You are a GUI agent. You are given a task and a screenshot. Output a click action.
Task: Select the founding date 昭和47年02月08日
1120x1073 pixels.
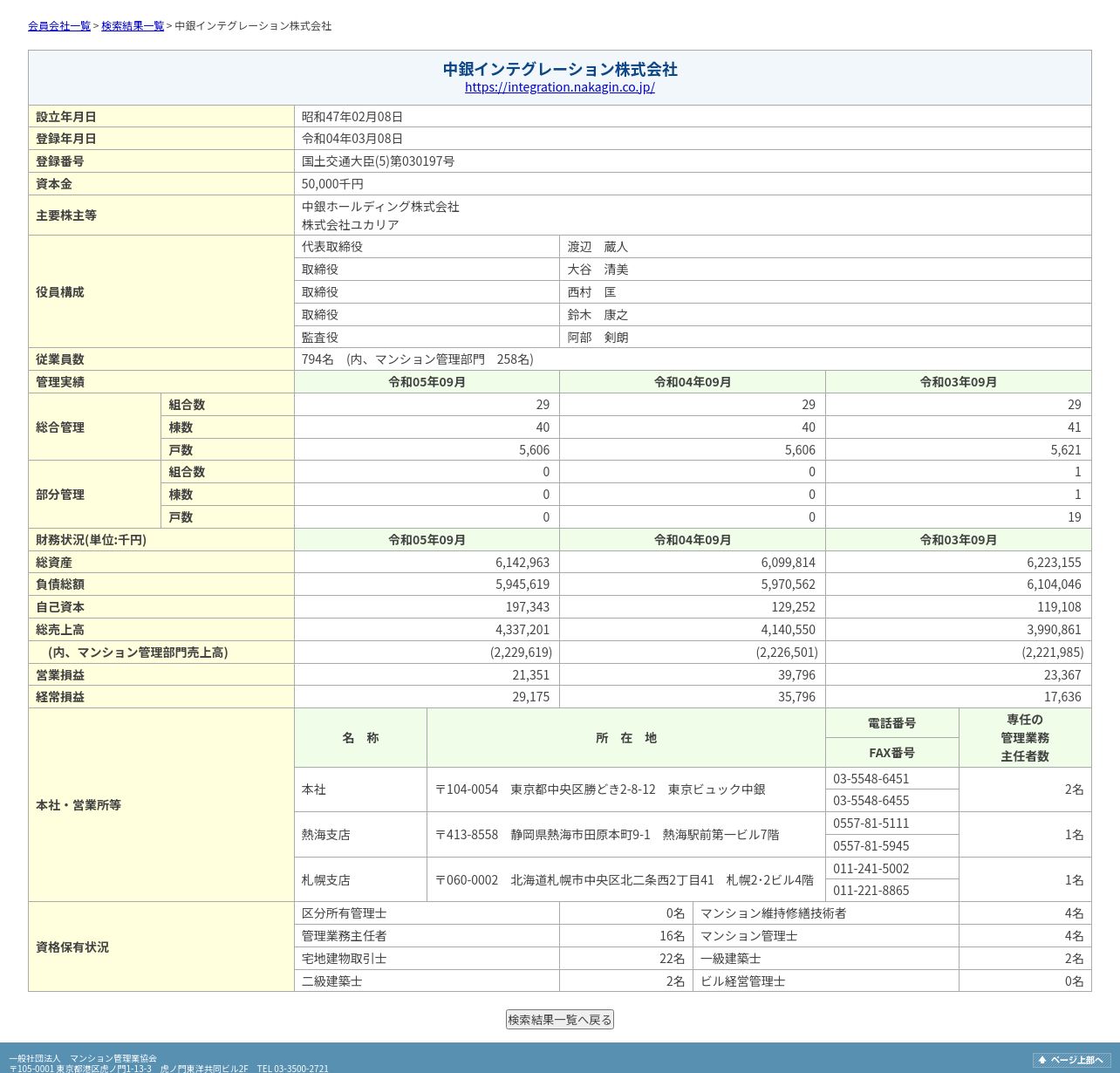[352, 117]
